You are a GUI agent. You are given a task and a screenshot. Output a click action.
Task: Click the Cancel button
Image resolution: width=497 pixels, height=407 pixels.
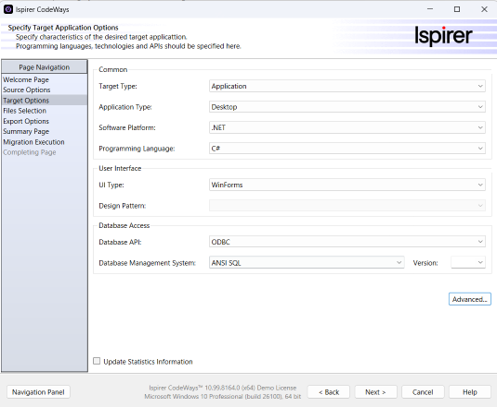[423, 392]
